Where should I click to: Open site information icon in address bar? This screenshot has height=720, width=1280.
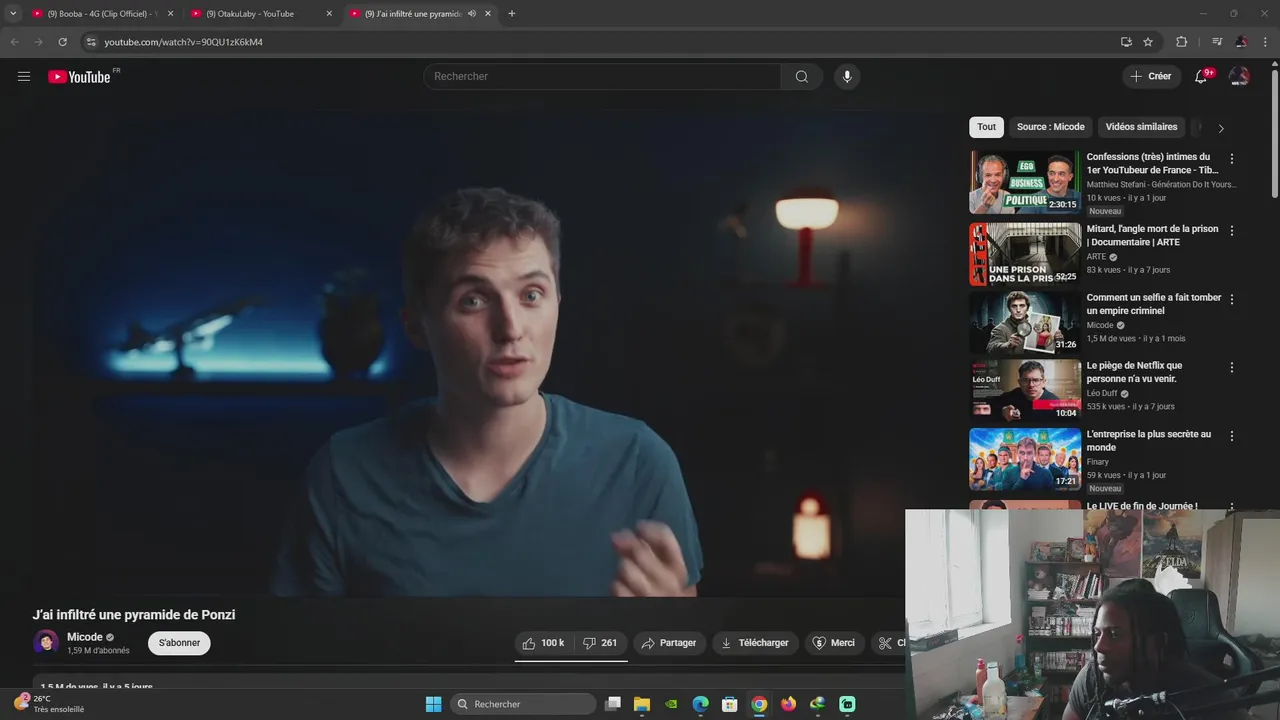(x=91, y=42)
